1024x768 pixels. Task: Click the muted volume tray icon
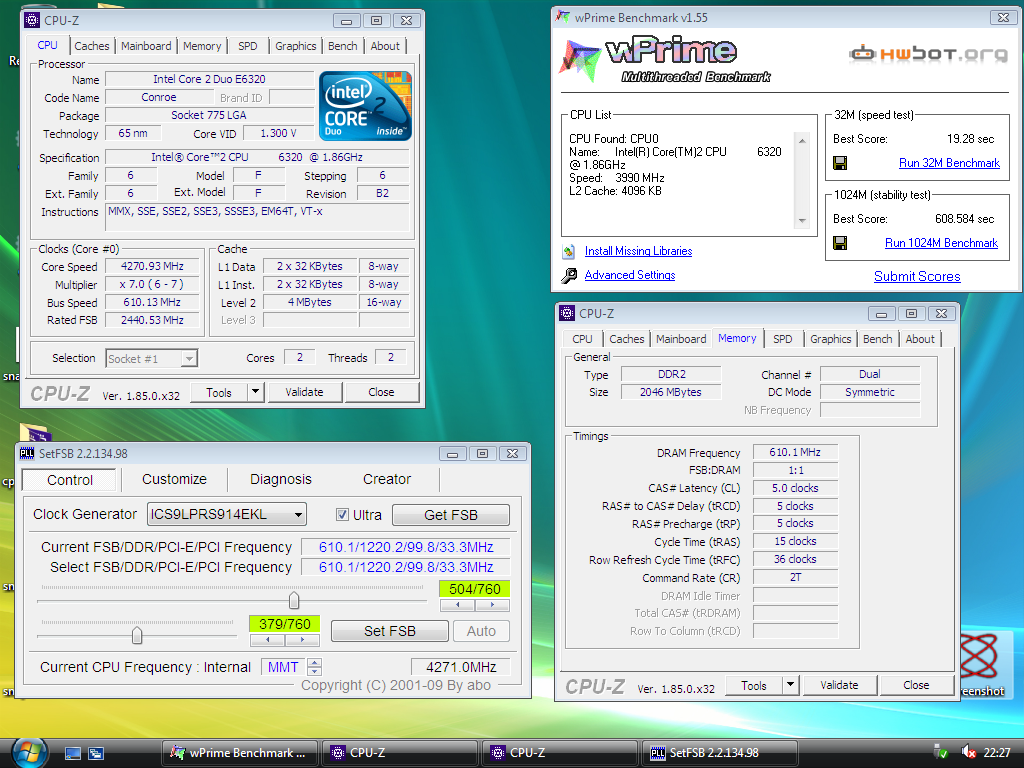(968, 752)
